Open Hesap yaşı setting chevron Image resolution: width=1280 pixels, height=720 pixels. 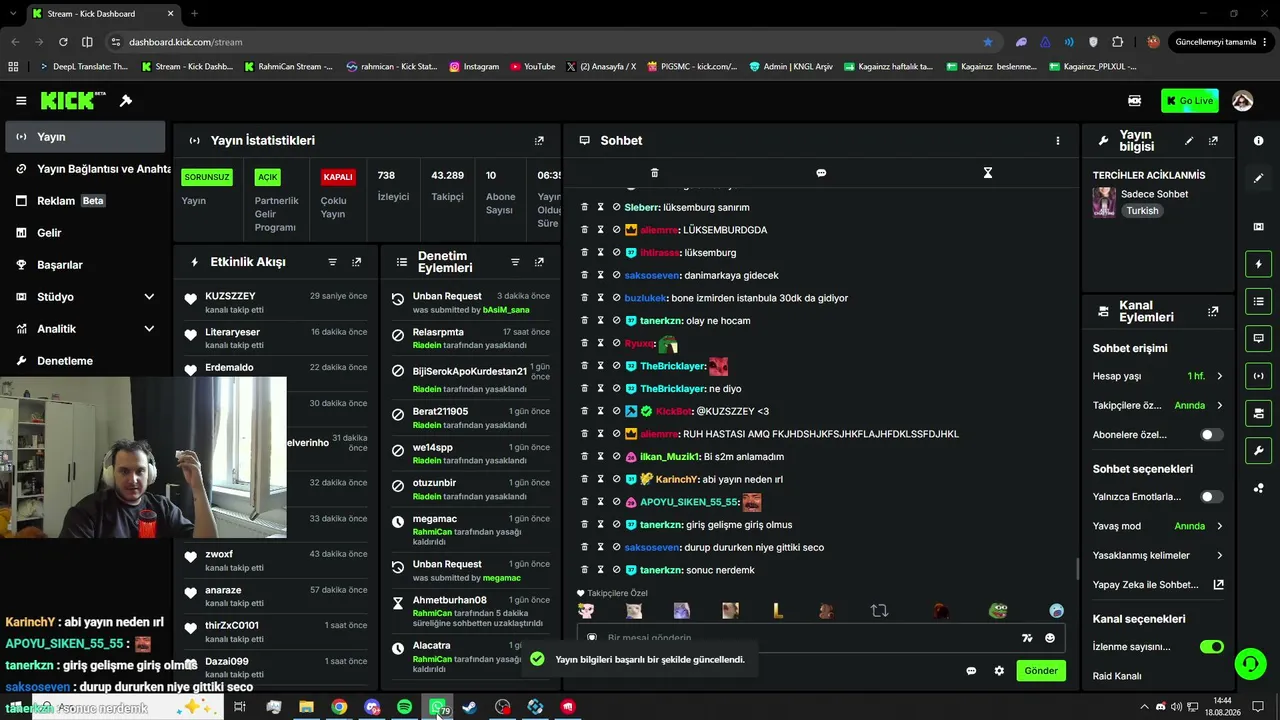(x=1219, y=376)
